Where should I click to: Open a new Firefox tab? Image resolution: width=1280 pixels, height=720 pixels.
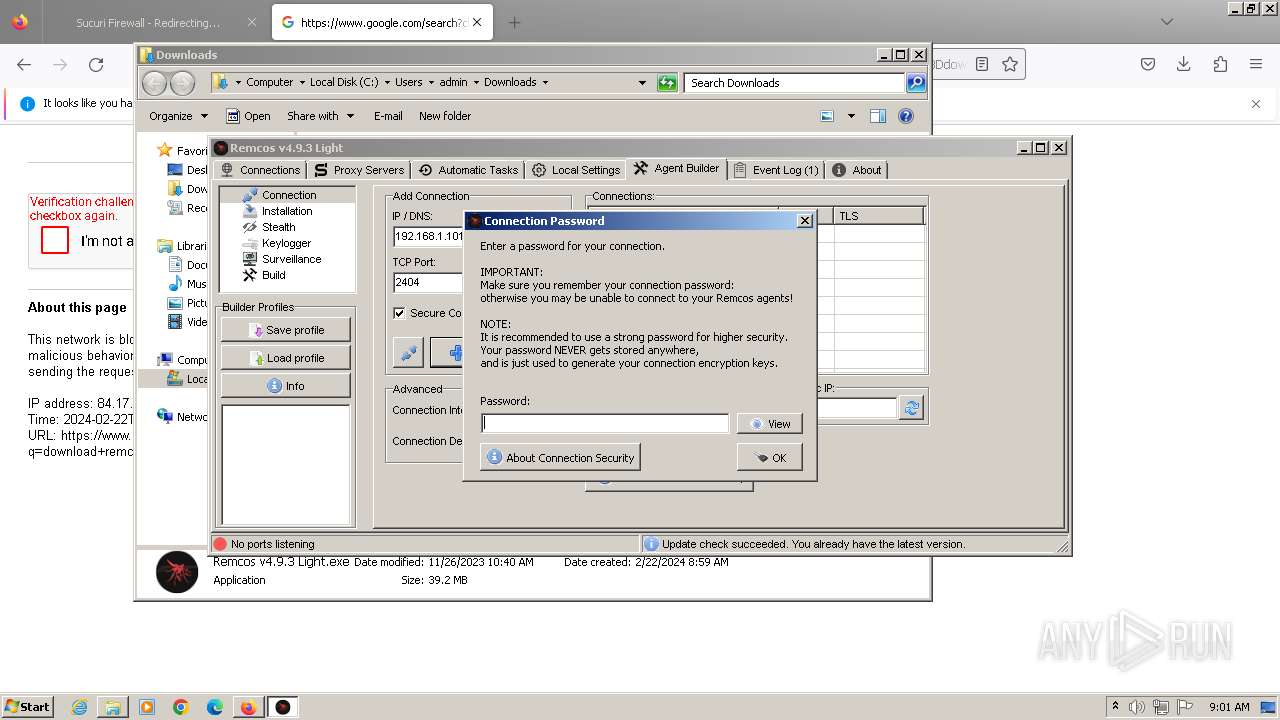tap(514, 22)
